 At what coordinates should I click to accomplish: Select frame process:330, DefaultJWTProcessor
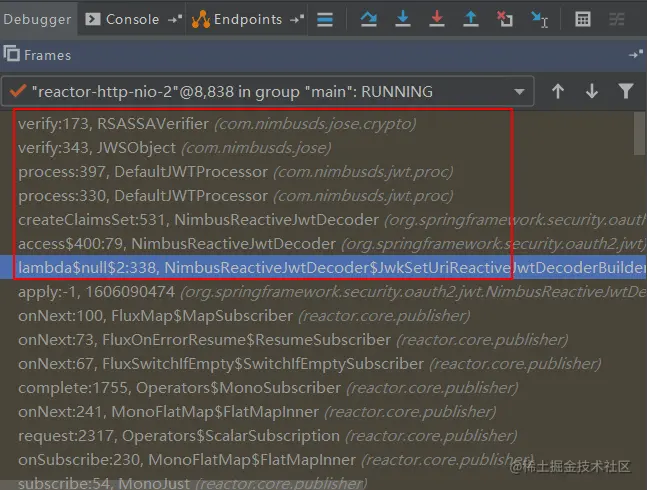coord(316,196)
